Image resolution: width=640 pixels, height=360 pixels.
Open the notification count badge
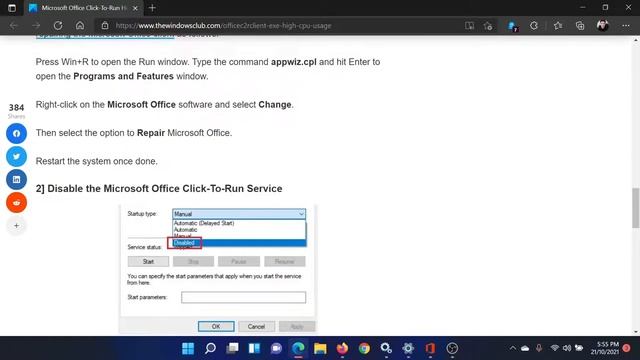tap(627, 348)
